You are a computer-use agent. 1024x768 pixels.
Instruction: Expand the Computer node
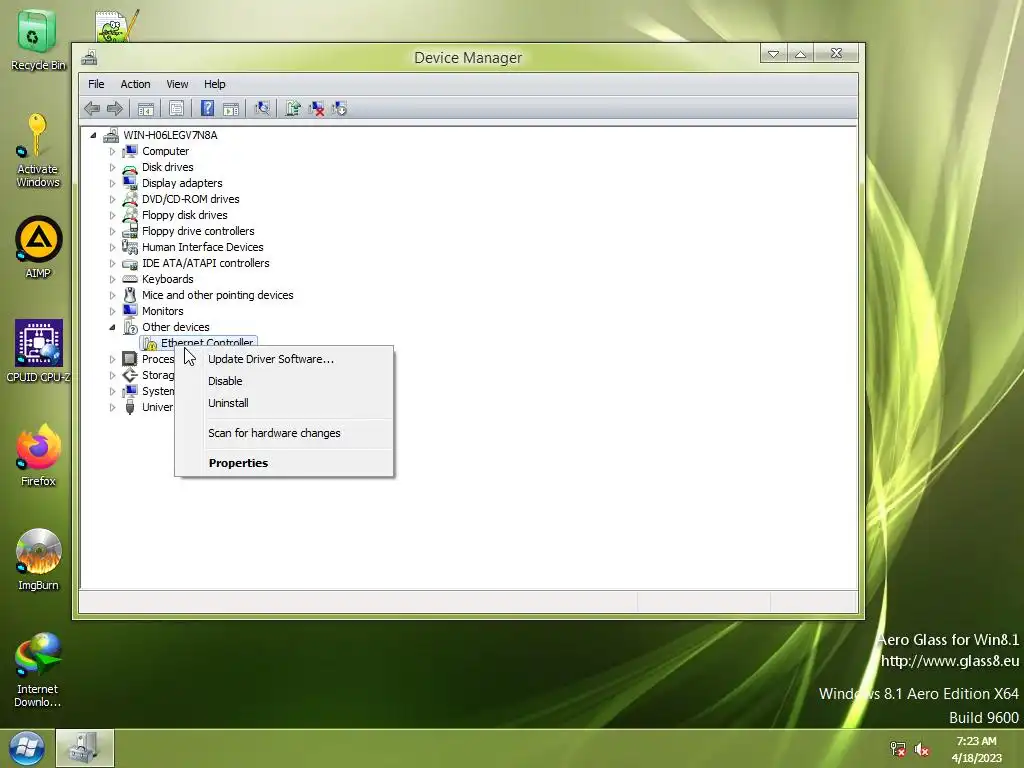(x=112, y=152)
